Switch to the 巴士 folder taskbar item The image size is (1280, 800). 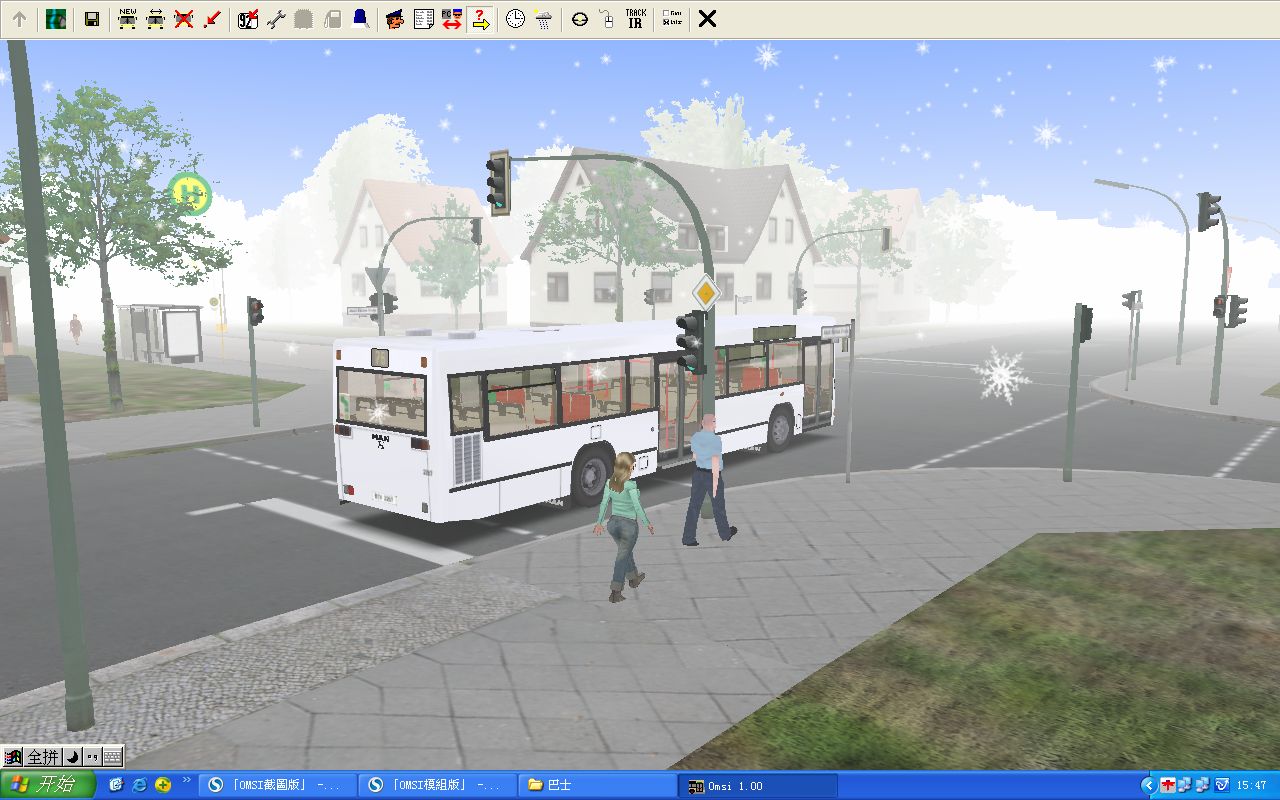pyautogui.click(x=596, y=786)
